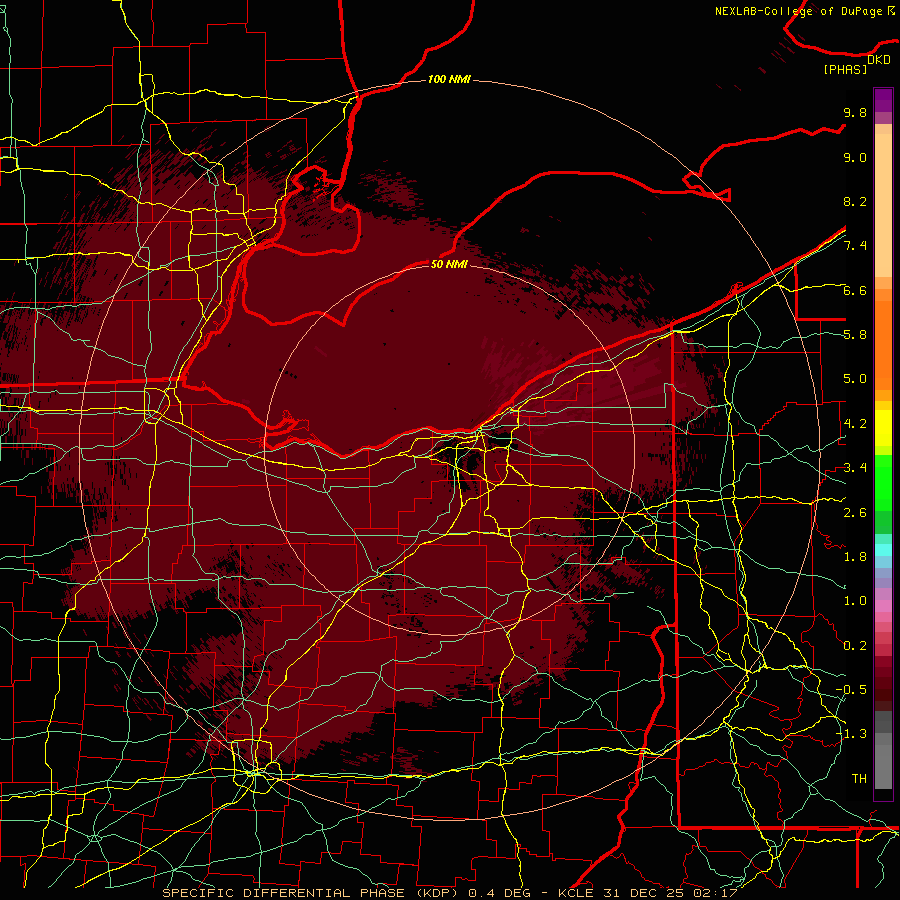
Task: Select the 1.0 value on the scale
Action: tap(855, 601)
